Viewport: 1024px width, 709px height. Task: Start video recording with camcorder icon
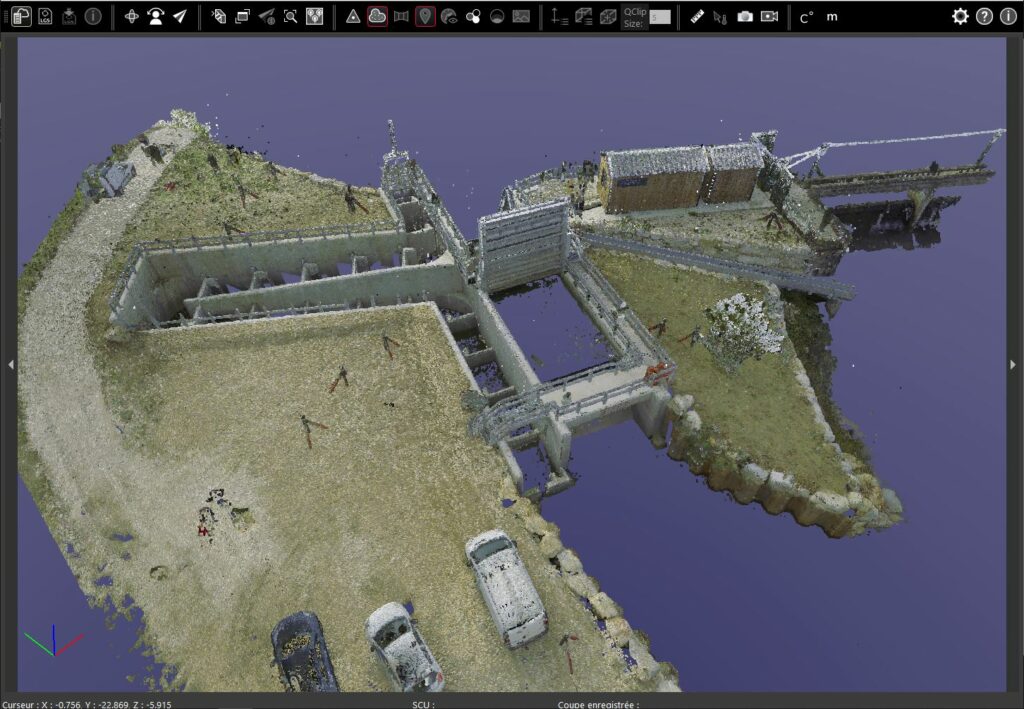(x=769, y=16)
